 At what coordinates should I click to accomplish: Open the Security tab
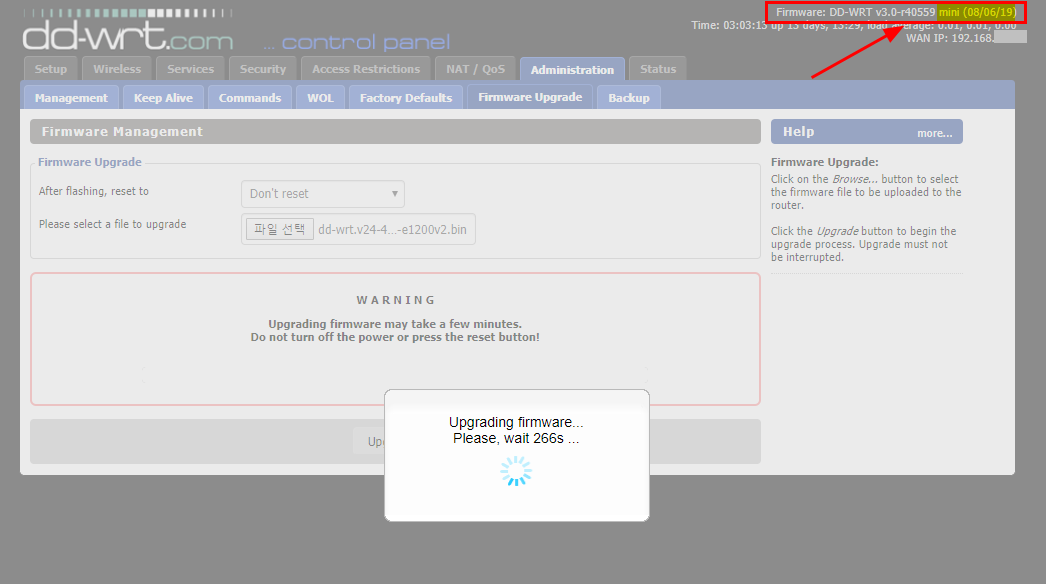263,69
